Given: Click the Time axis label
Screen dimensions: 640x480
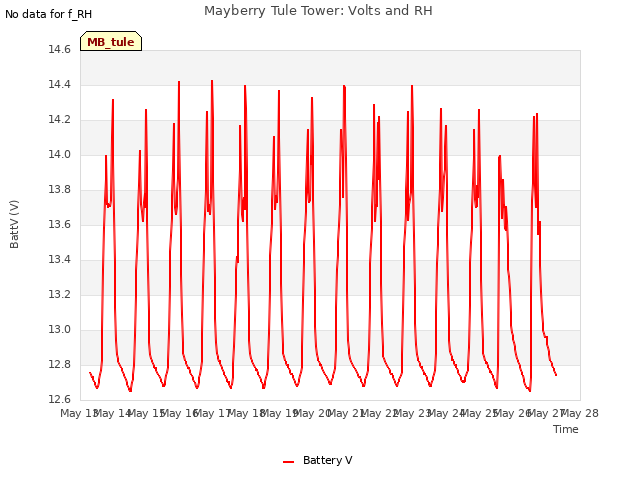Looking at the screenshot, I should [566, 429].
